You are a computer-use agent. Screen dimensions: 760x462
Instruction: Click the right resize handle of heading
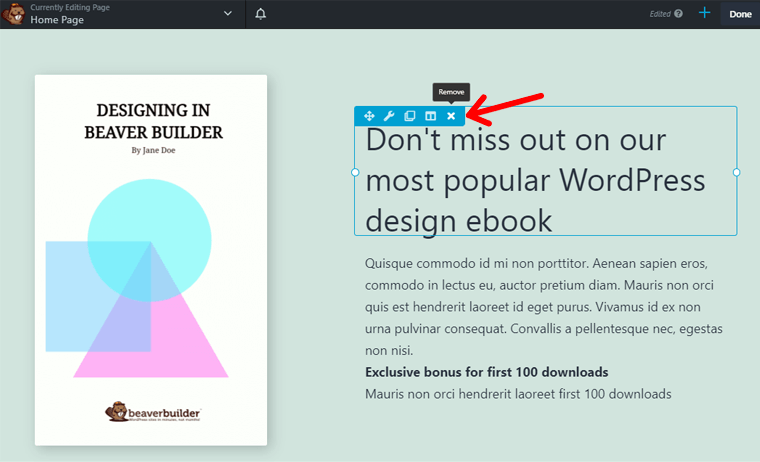coord(737,172)
